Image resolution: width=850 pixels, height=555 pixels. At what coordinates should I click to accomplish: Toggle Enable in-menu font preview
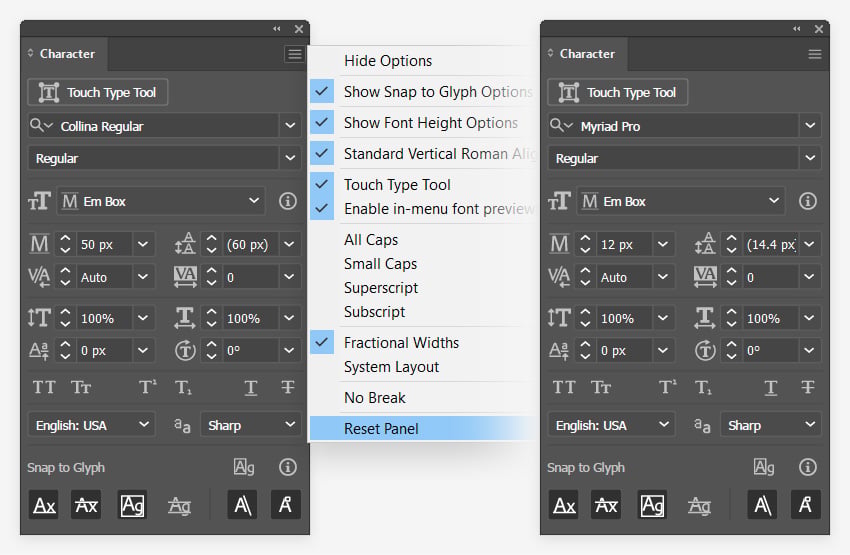pyautogui.click(x=423, y=209)
